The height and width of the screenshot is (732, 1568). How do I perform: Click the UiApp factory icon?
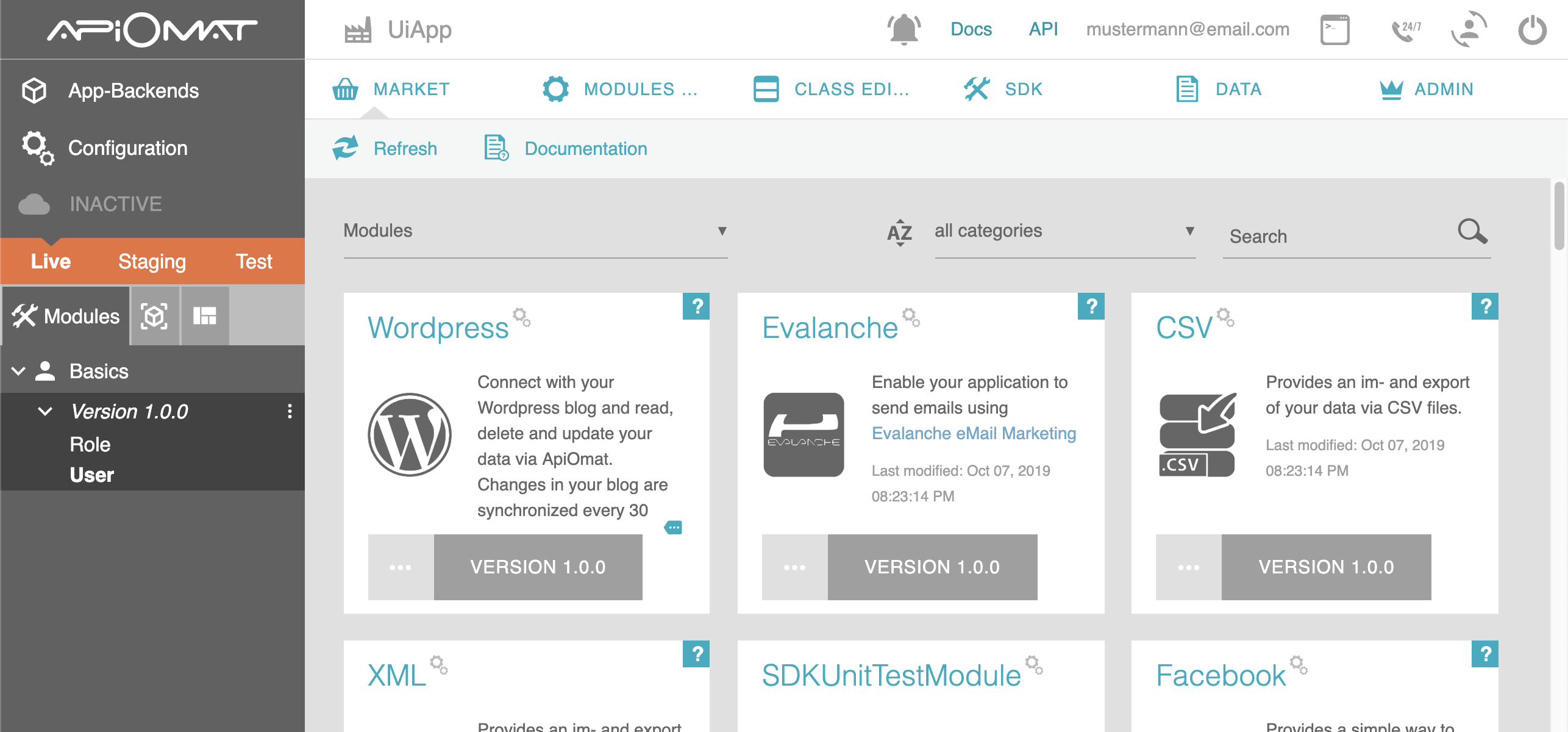(358, 30)
